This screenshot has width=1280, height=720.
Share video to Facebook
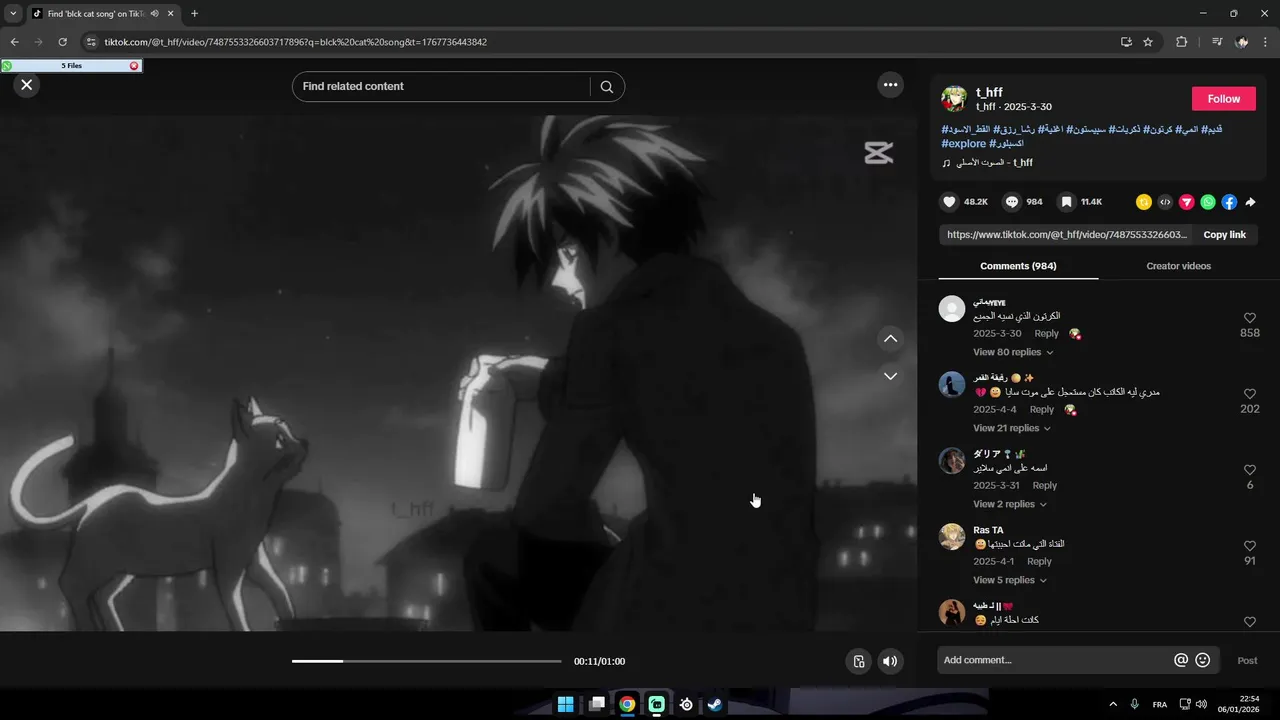[1229, 202]
